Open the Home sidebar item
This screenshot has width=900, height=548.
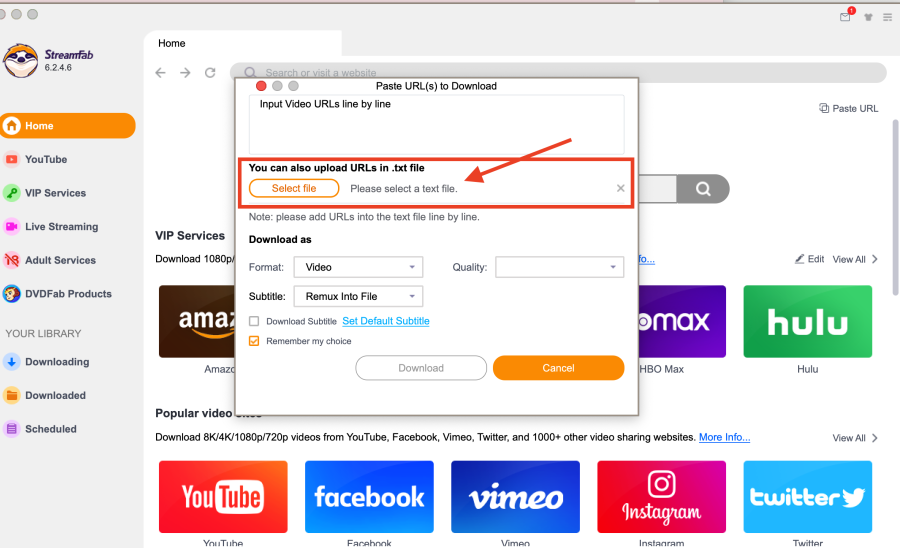pos(68,126)
